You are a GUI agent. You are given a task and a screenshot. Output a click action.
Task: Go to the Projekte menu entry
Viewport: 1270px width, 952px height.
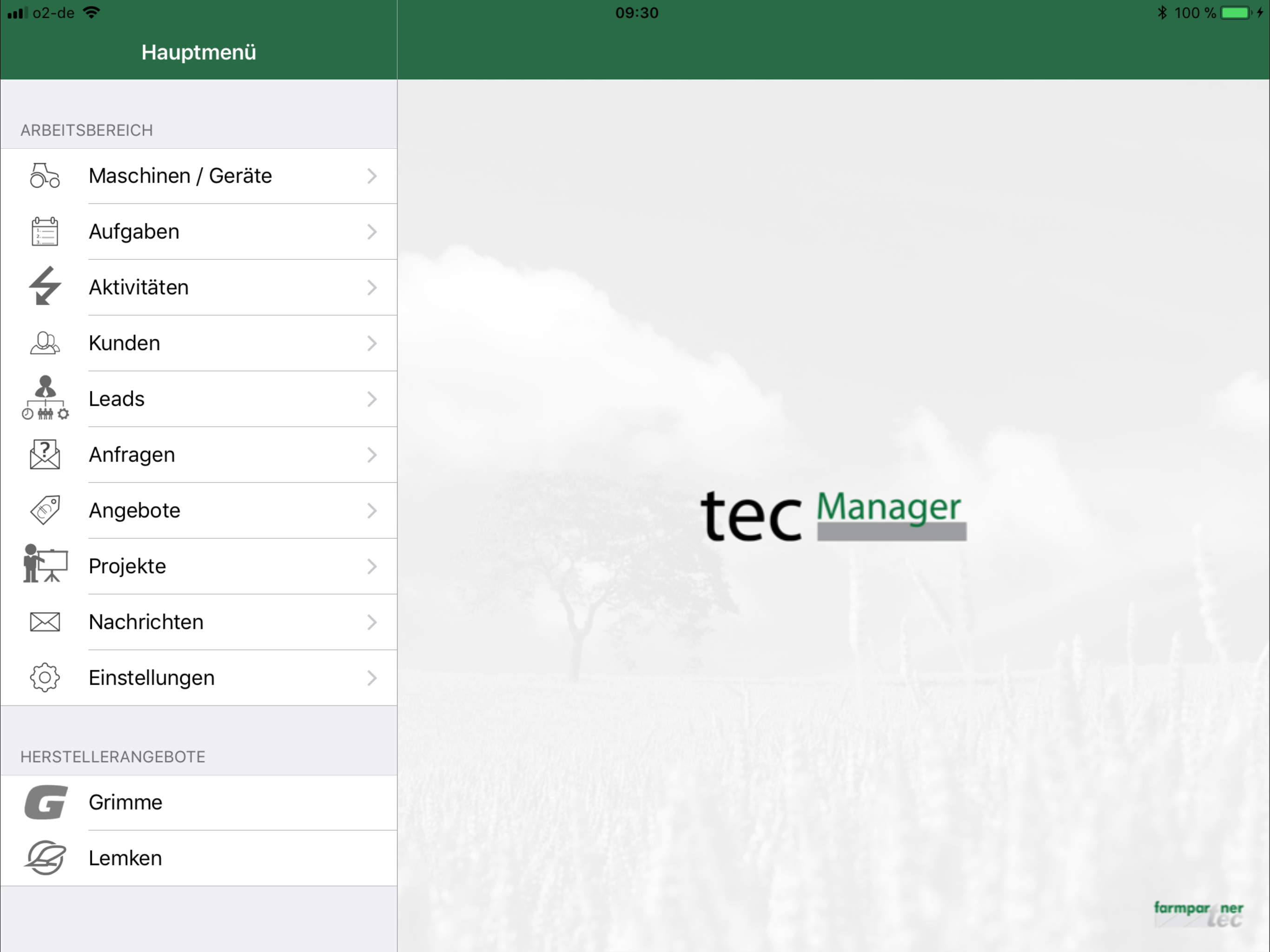point(198,566)
